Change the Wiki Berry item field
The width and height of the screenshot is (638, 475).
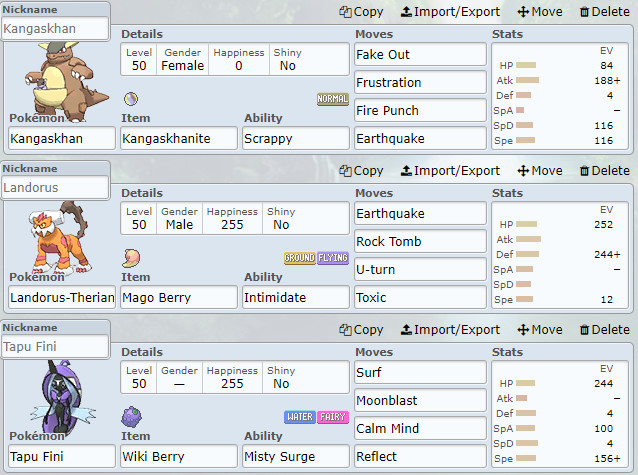coord(179,456)
